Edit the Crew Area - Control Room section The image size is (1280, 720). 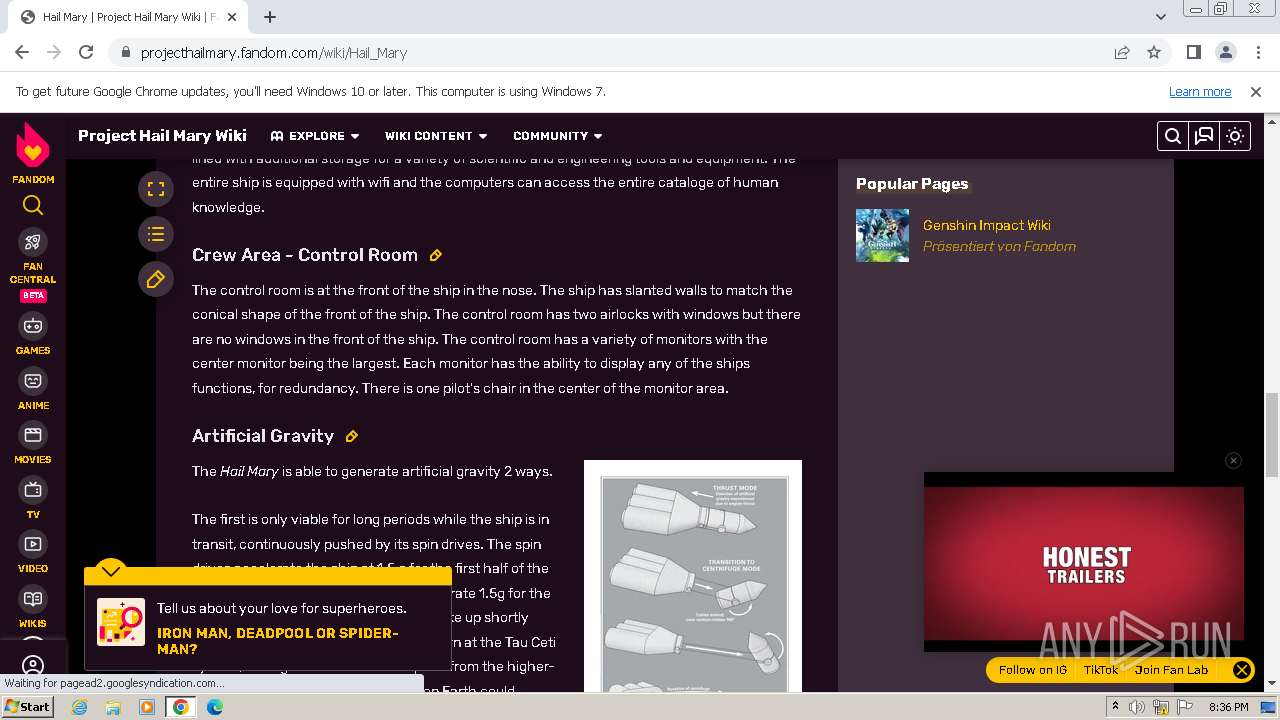click(x=436, y=255)
